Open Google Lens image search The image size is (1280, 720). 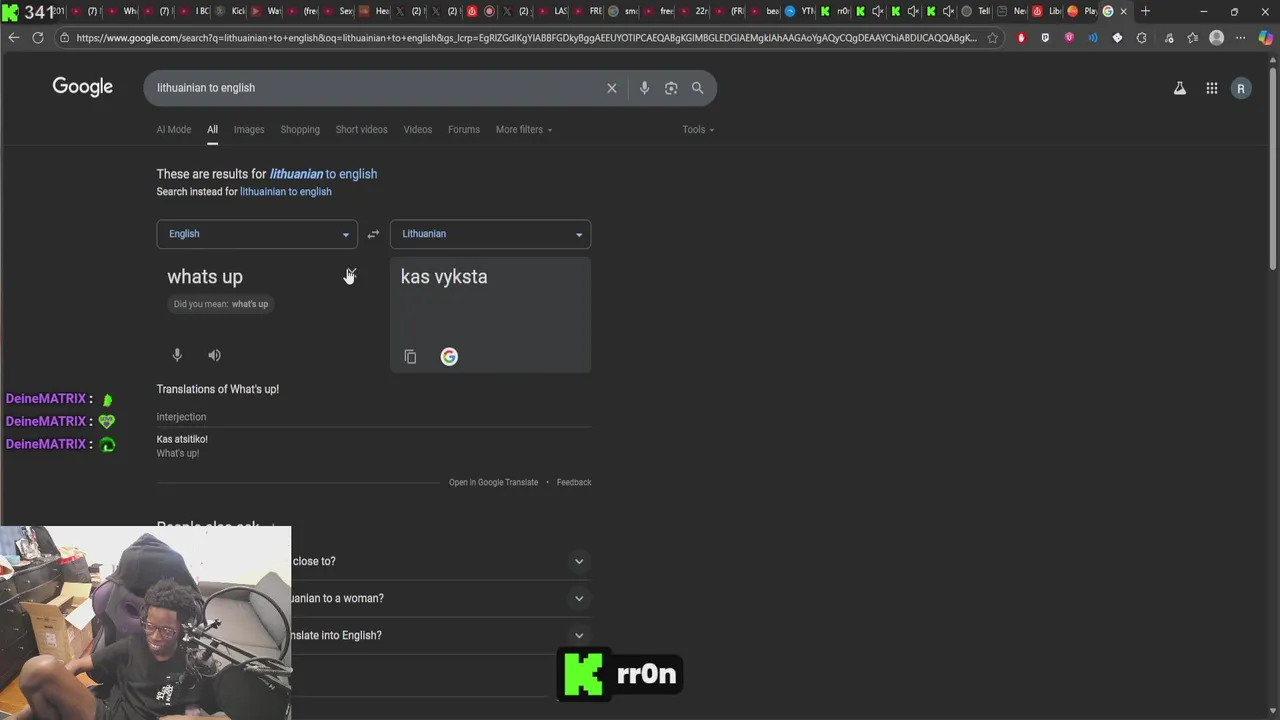[x=671, y=88]
